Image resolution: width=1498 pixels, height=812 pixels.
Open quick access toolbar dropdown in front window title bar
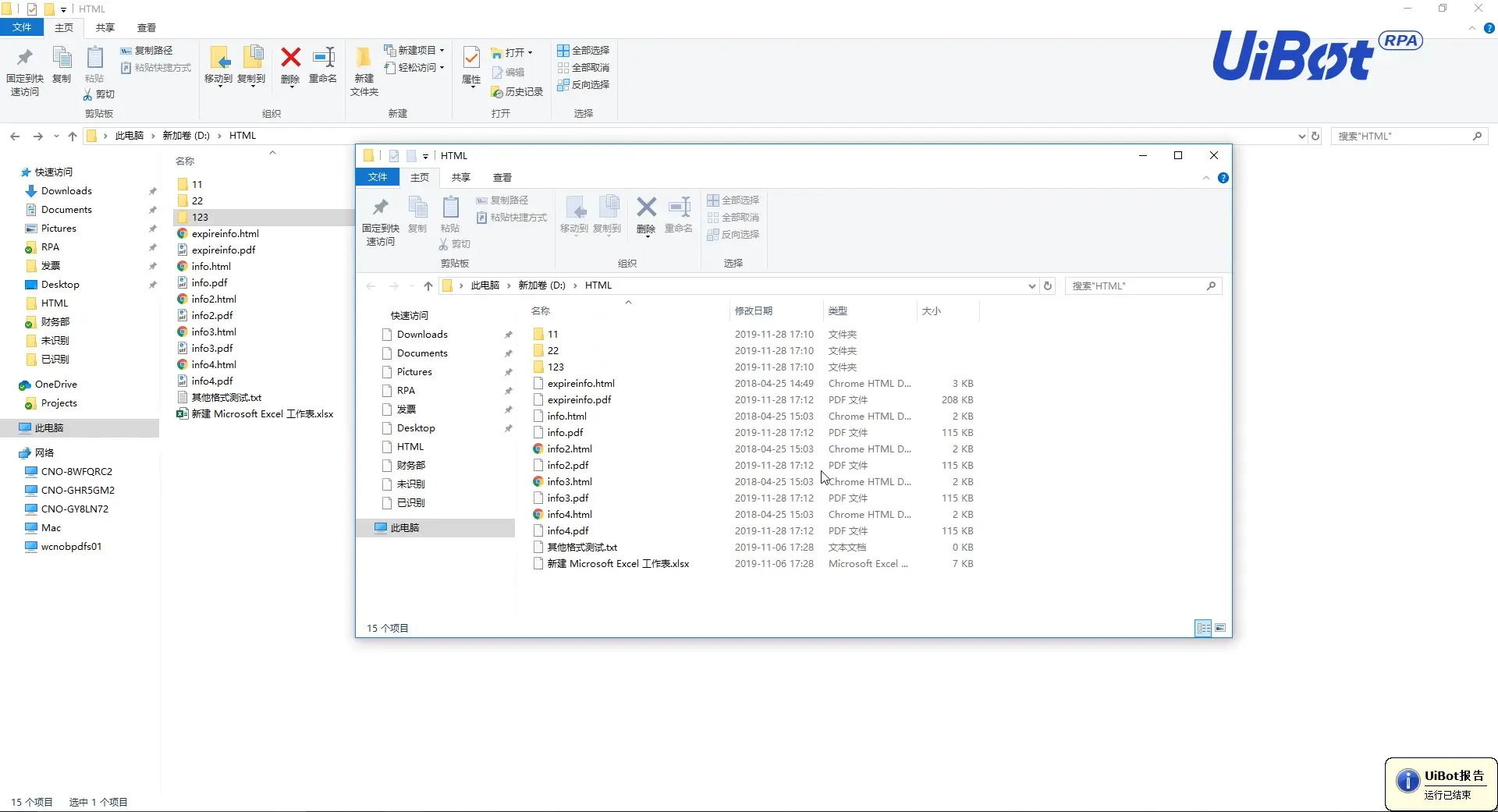pos(425,156)
